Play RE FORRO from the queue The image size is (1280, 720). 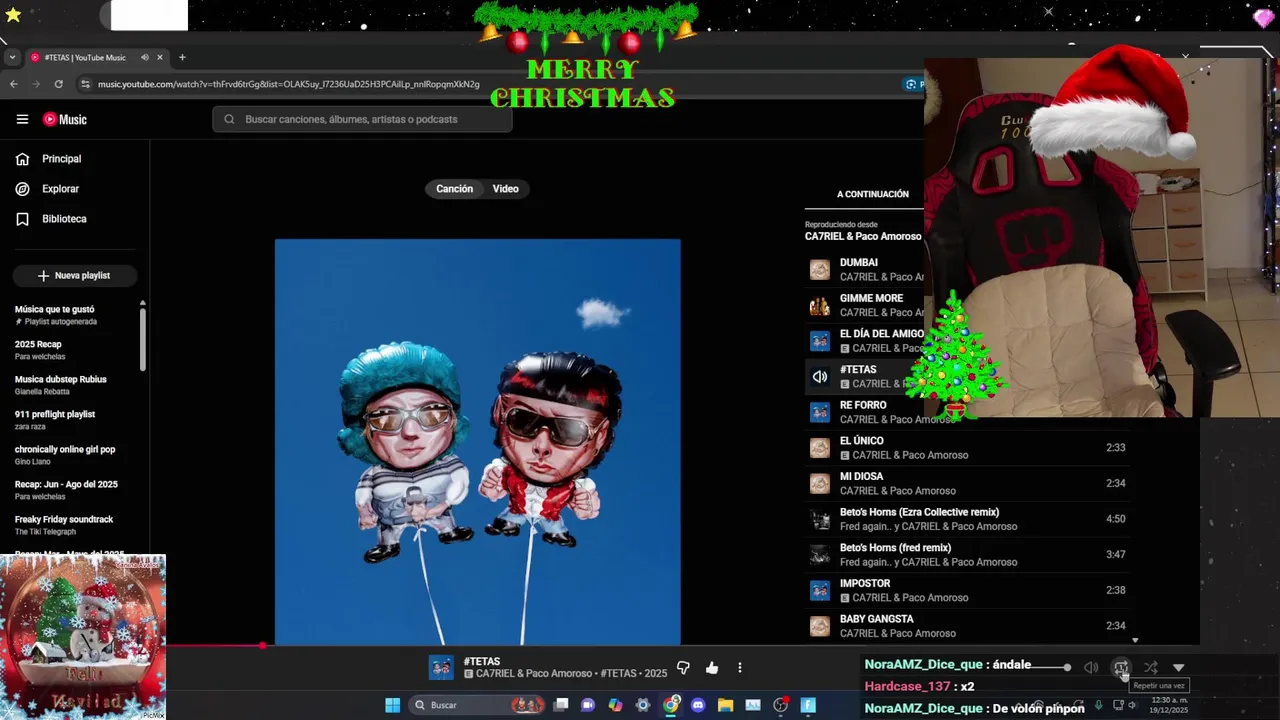point(866,412)
